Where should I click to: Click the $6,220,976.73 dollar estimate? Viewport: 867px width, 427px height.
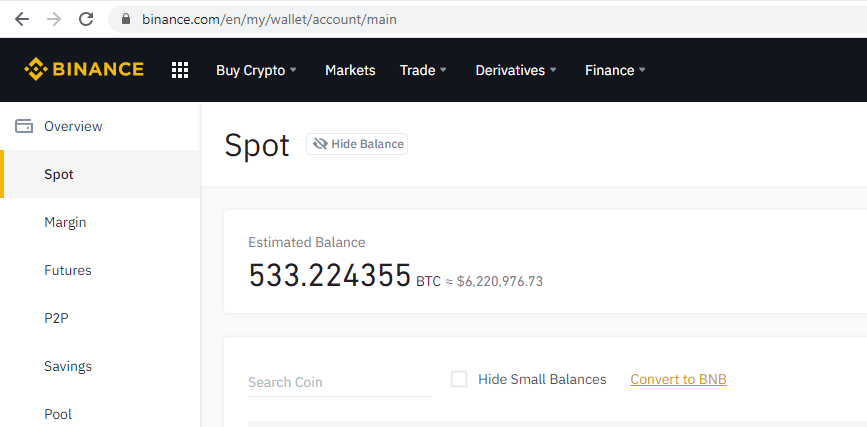click(500, 282)
